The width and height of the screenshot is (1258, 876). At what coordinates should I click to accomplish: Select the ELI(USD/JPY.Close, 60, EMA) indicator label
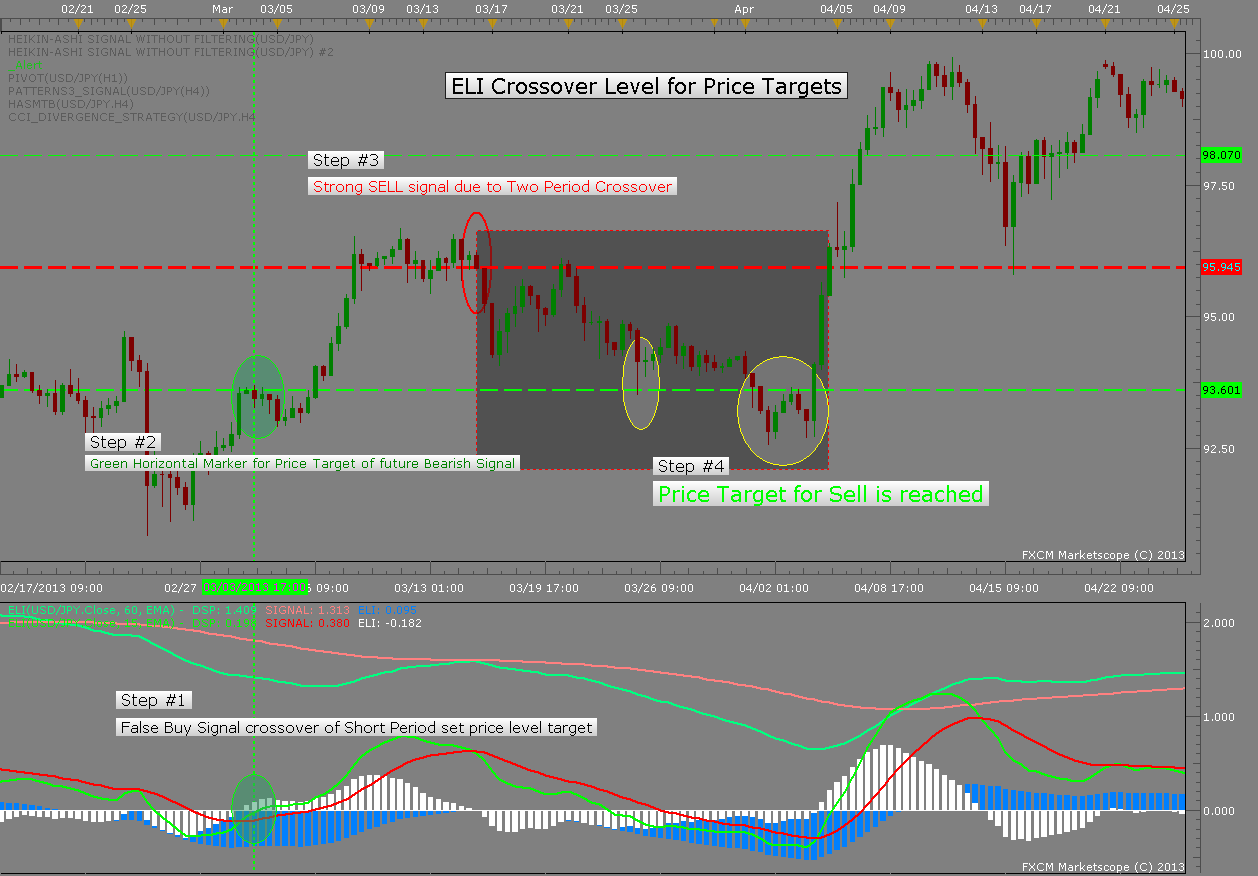(91, 609)
